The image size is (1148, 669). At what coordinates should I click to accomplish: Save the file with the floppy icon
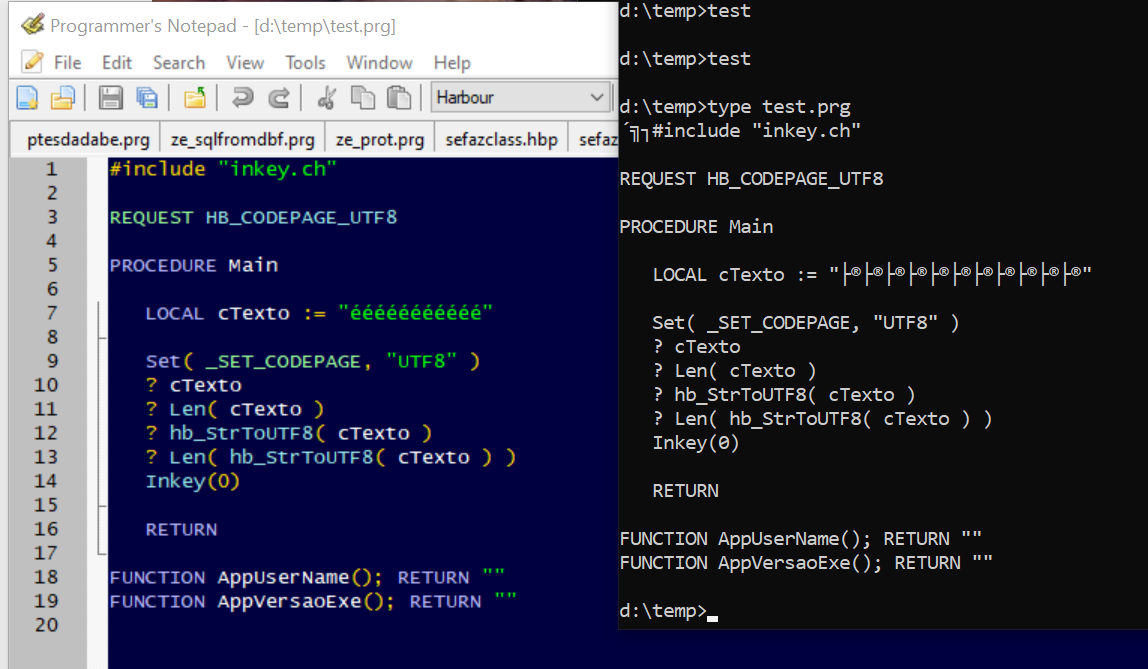click(x=111, y=97)
